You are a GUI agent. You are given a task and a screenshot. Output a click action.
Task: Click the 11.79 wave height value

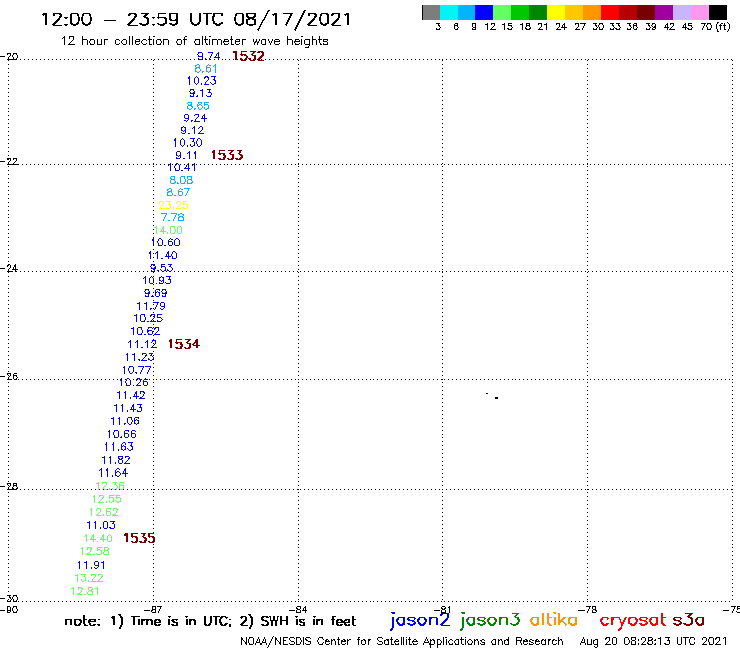[151, 306]
